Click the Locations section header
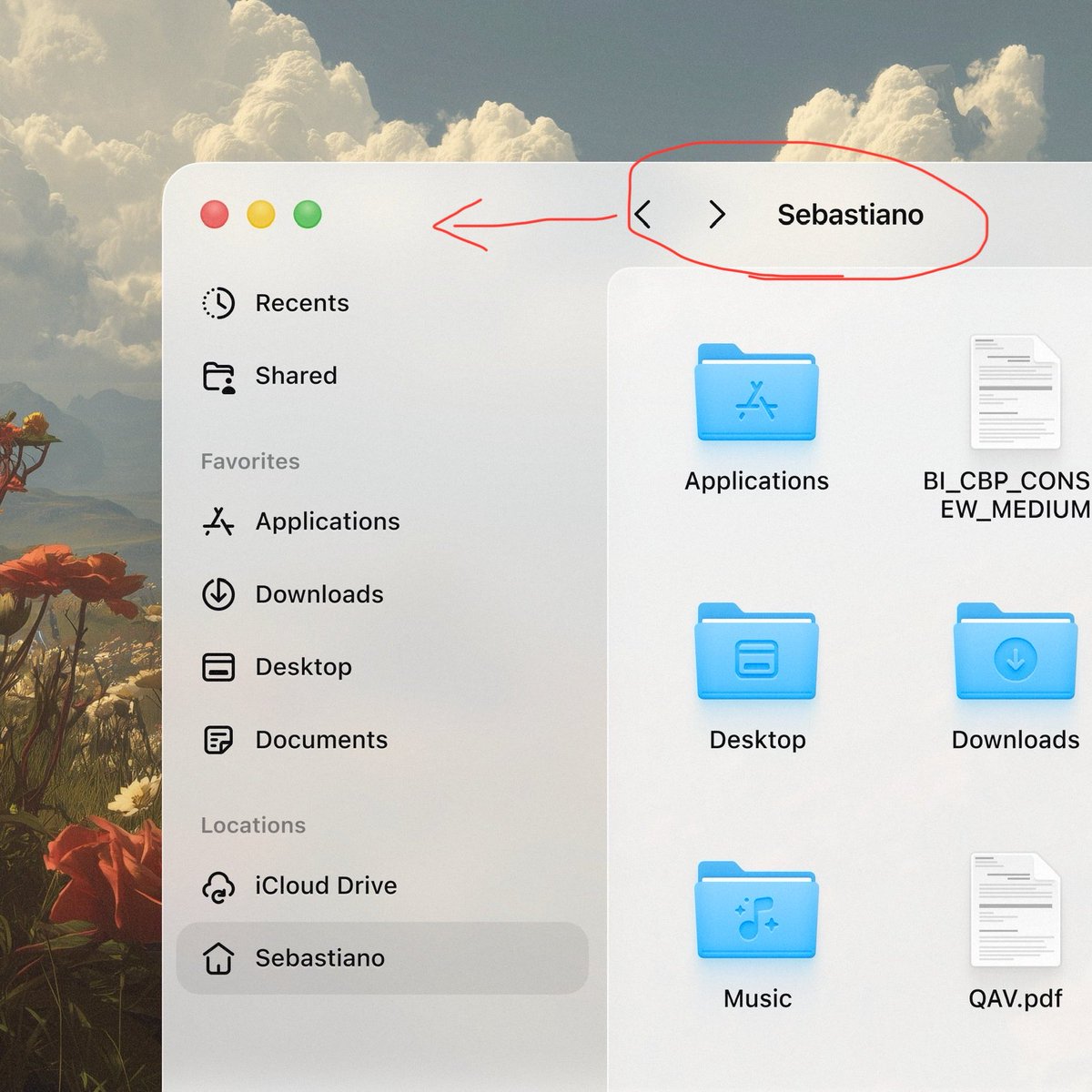The image size is (1092, 1092). (x=253, y=825)
